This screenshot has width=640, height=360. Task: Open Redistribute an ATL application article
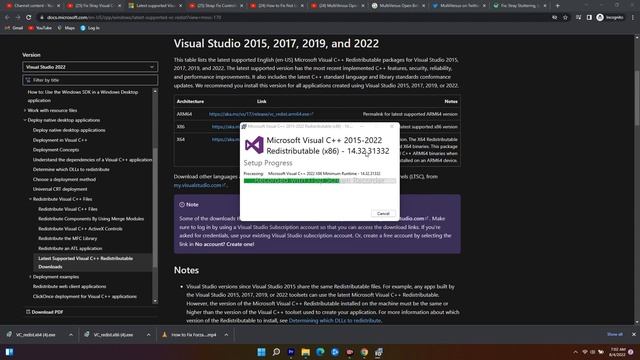tap(70, 249)
